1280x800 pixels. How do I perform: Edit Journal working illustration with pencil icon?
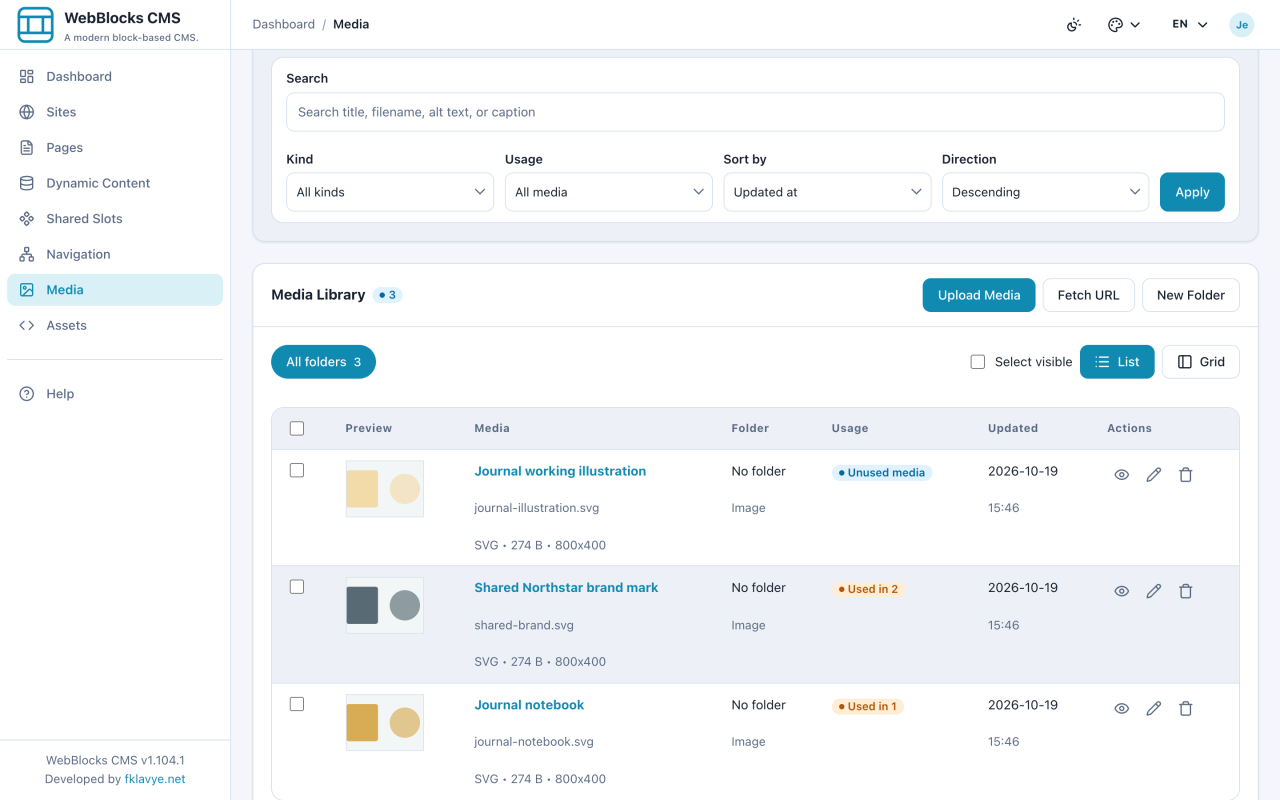(x=1154, y=475)
